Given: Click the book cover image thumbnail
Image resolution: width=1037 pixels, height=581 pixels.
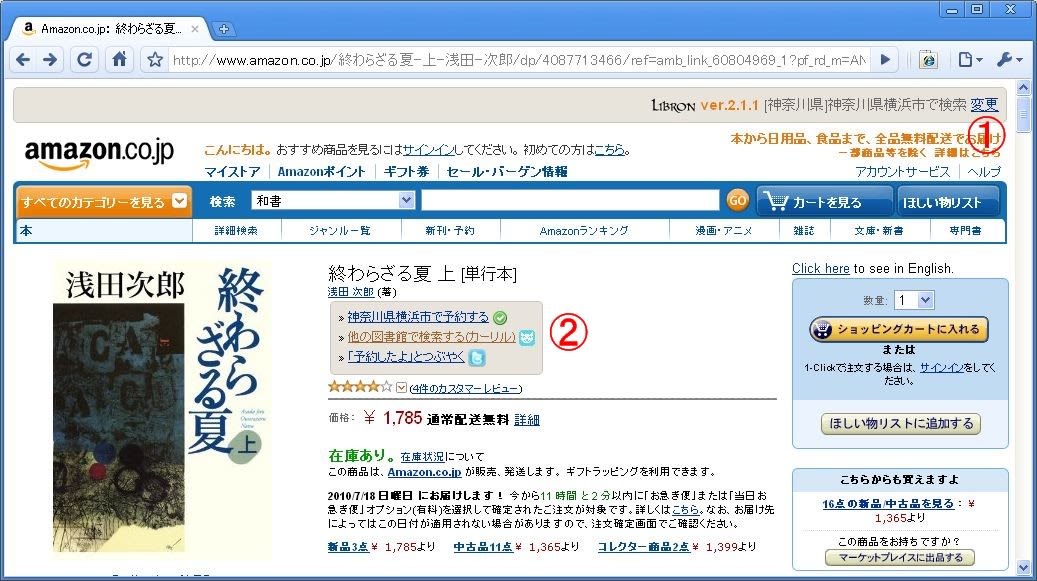Looking at the screenshot, I should click(161, 409).
